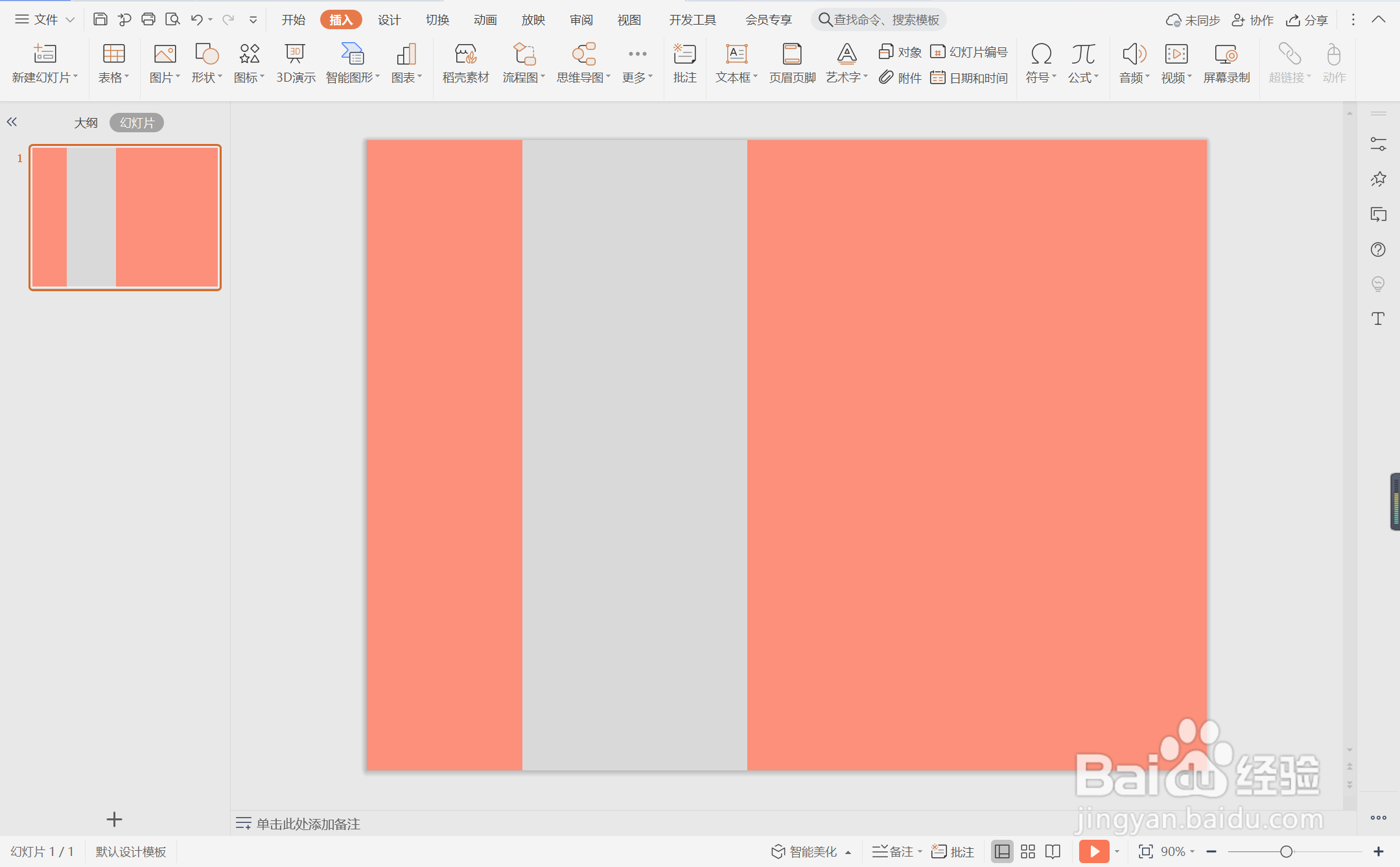Switch to slide sorter grid view

point(1028,851)
